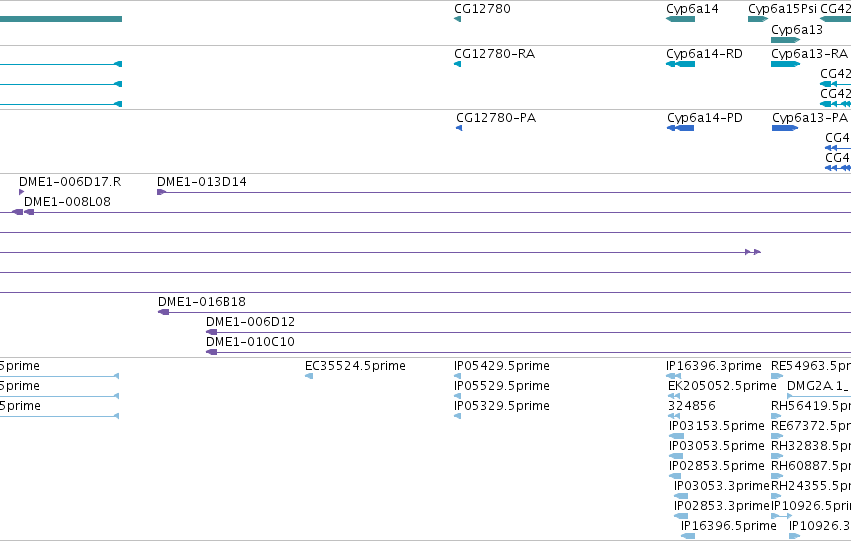Select clone DME1-016B18
Screen dimensions: 851x541
(202, 302)
